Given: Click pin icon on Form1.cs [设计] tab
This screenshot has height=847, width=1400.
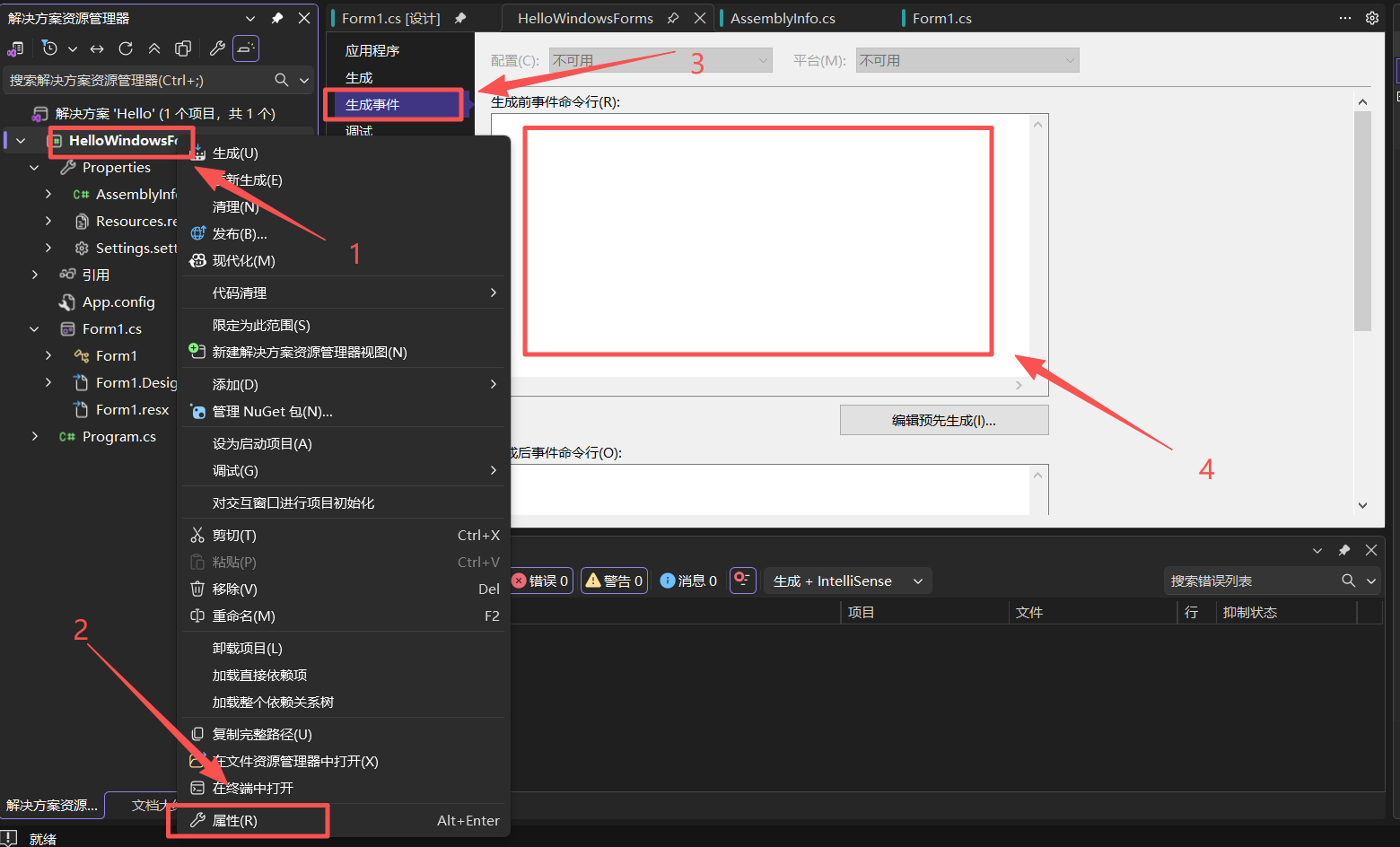Looking at the screenshot, I should [x=460, y=18].
